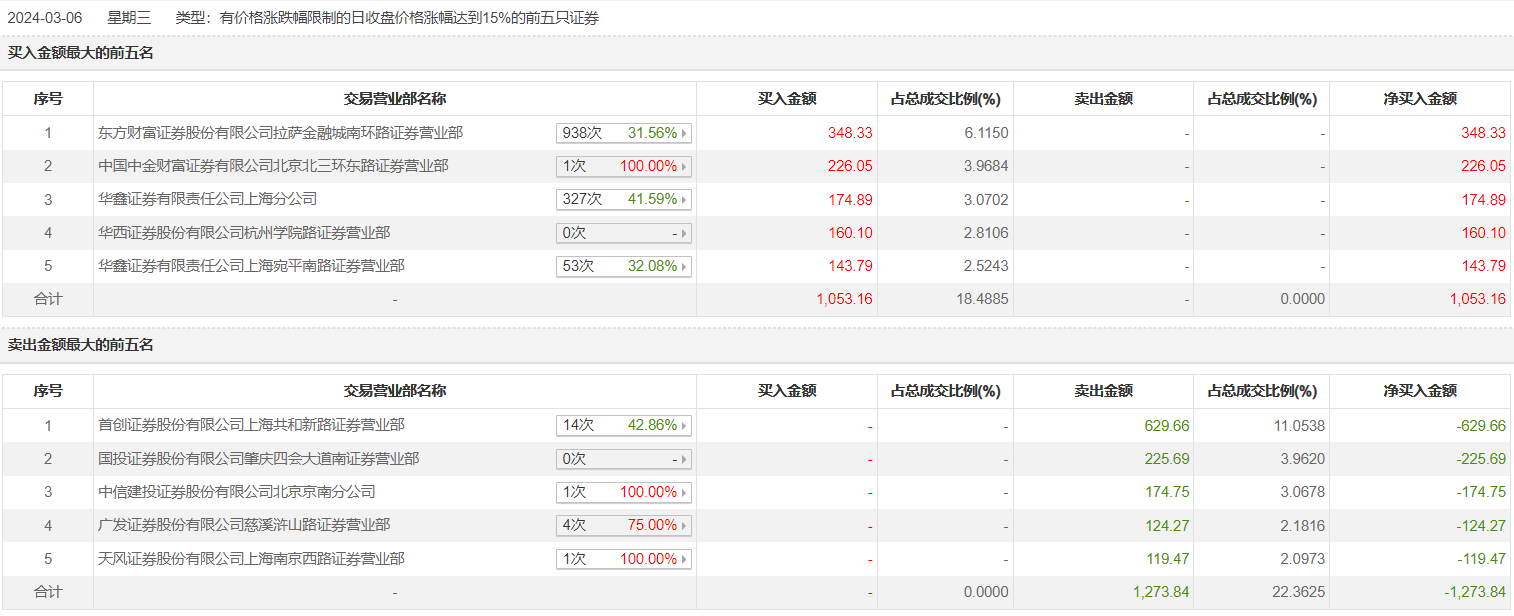The width and height of the screenshot is (1514, 616).
Task: Click 国投证券肇庆四会大道南营业部 link
Action: [258, 459]
